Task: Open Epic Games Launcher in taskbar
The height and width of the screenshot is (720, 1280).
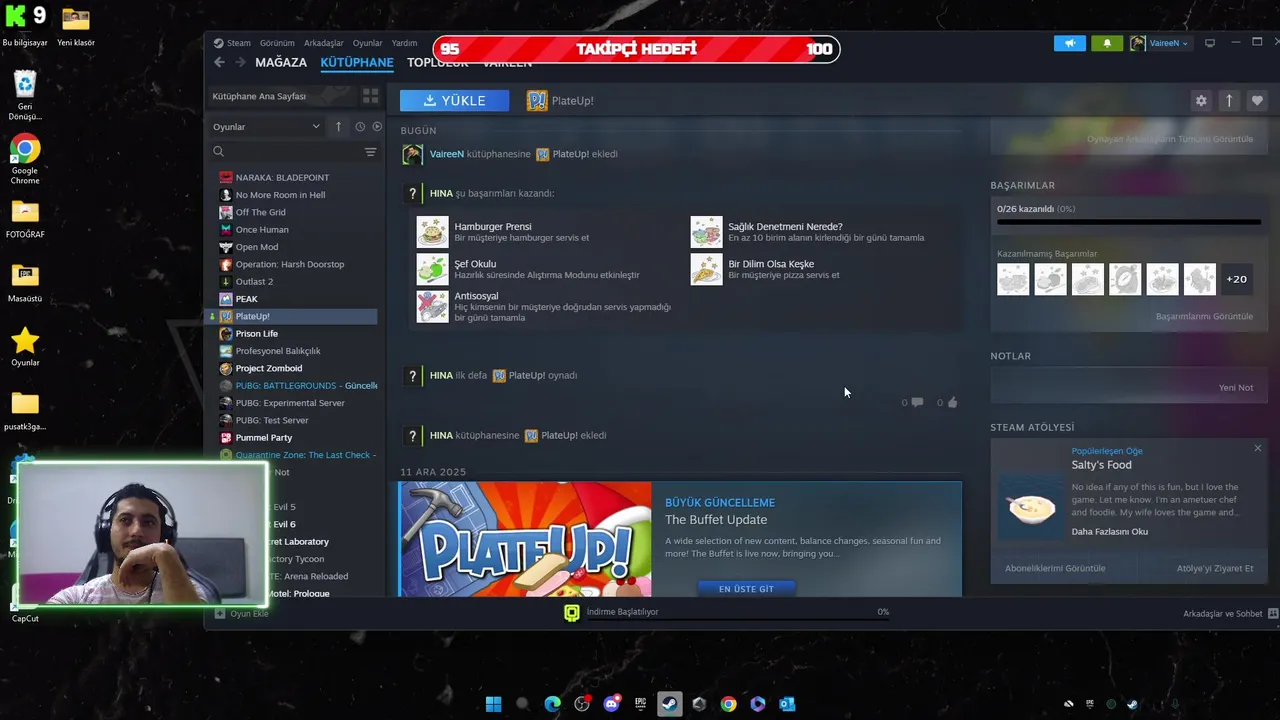Action: pyautogui.click(x=640, y=704)
